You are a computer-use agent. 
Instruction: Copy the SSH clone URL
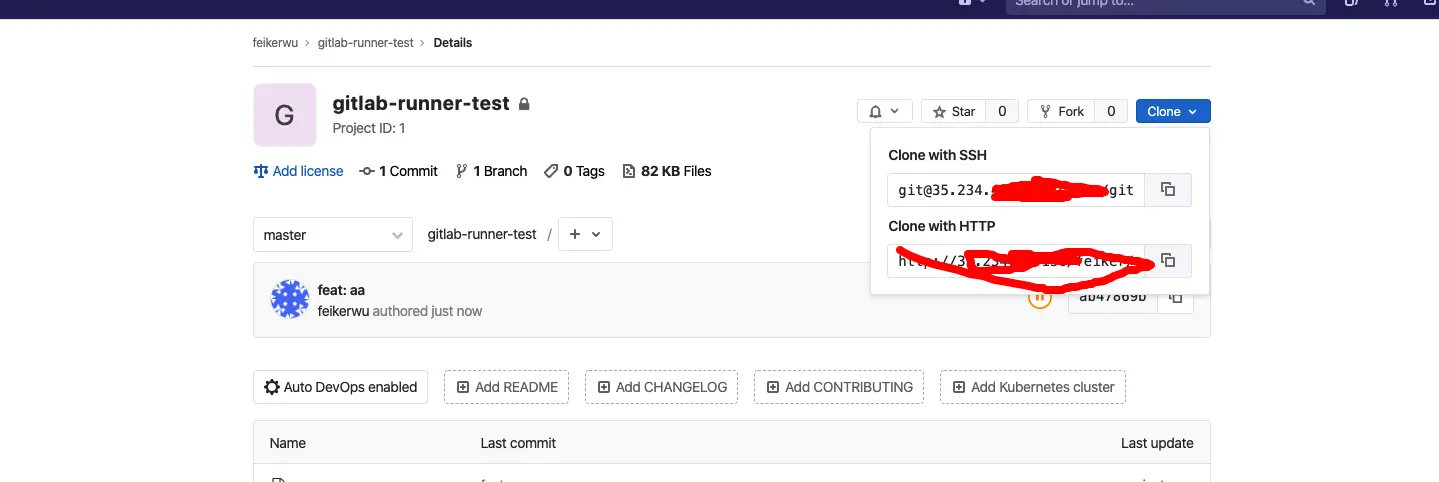(x=1167, y=190)
